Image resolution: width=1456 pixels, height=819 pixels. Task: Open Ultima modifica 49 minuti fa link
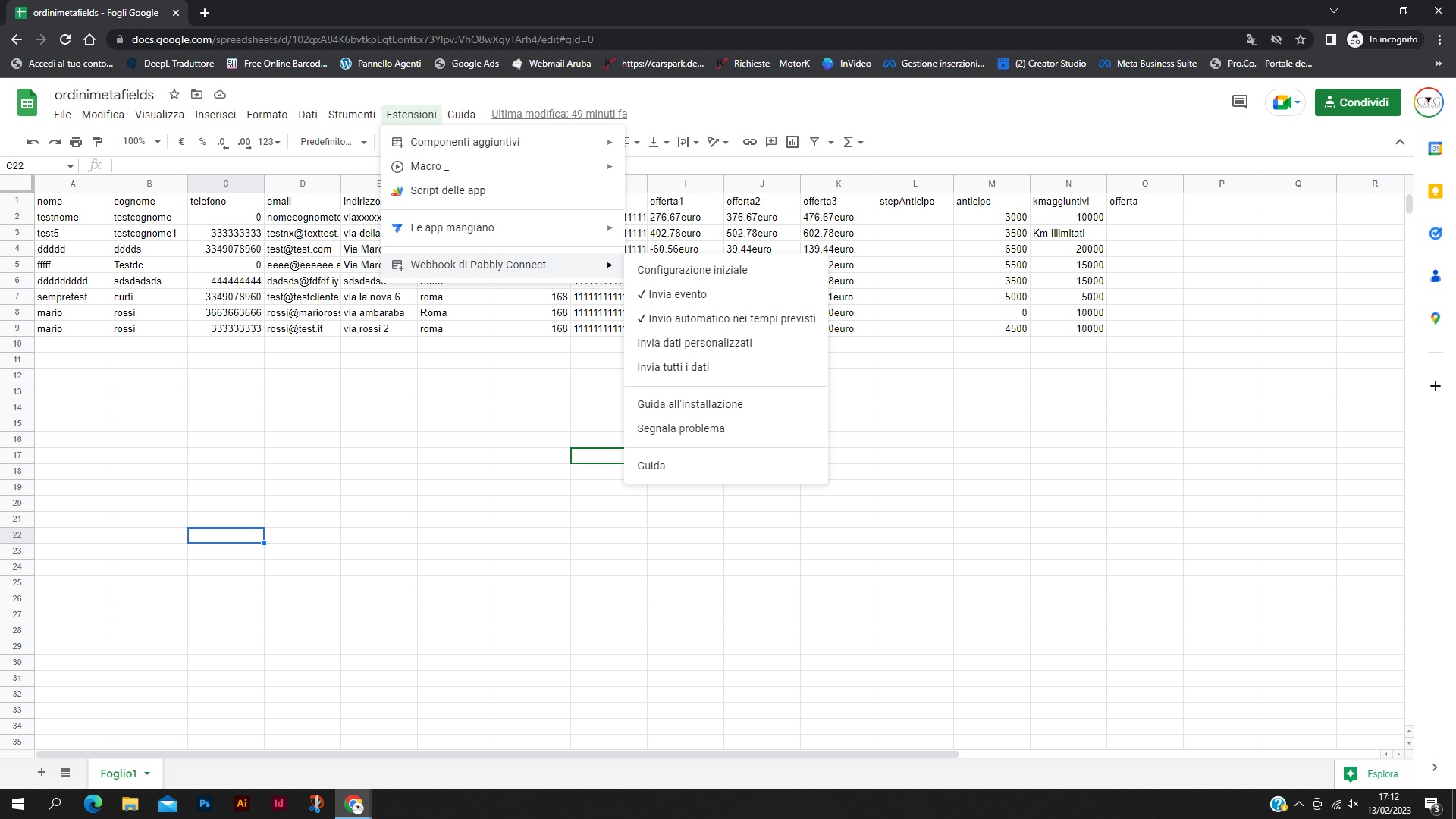coord(559,115)
